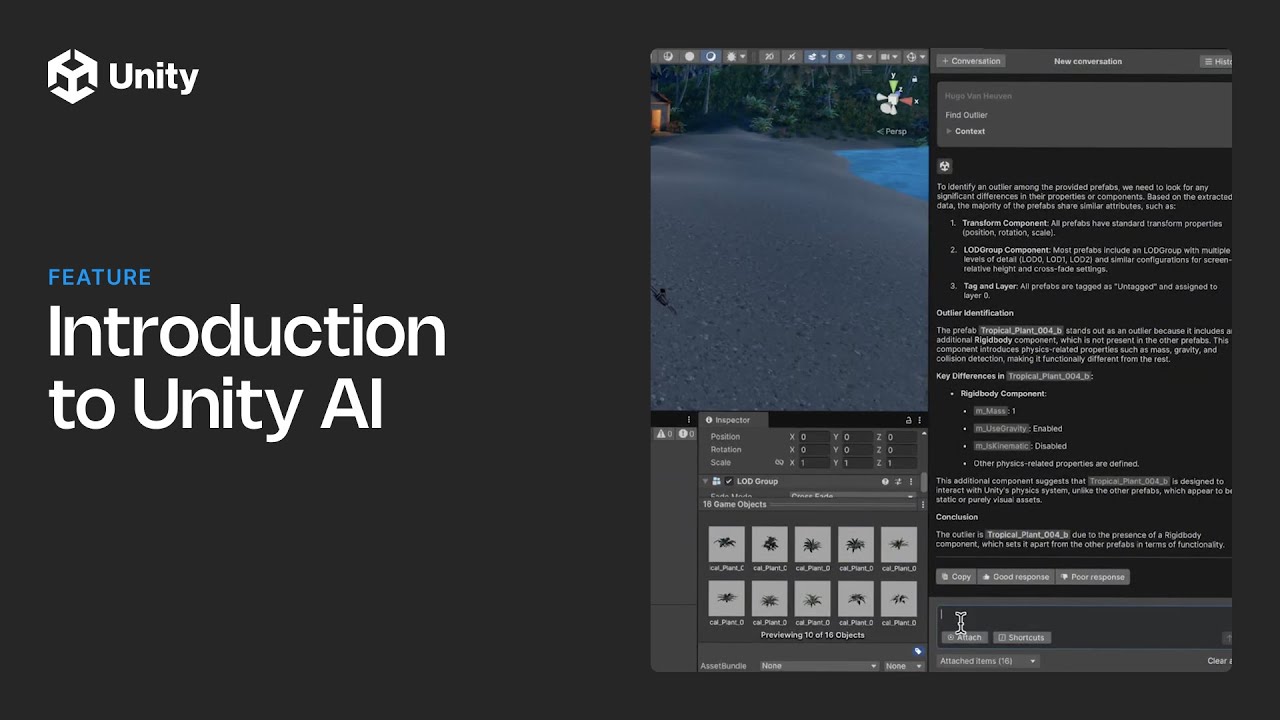The image size is (1280, 720).
Task: Open the dropdown arrow beside the lighting icon
Action: (x=743, y=57)
